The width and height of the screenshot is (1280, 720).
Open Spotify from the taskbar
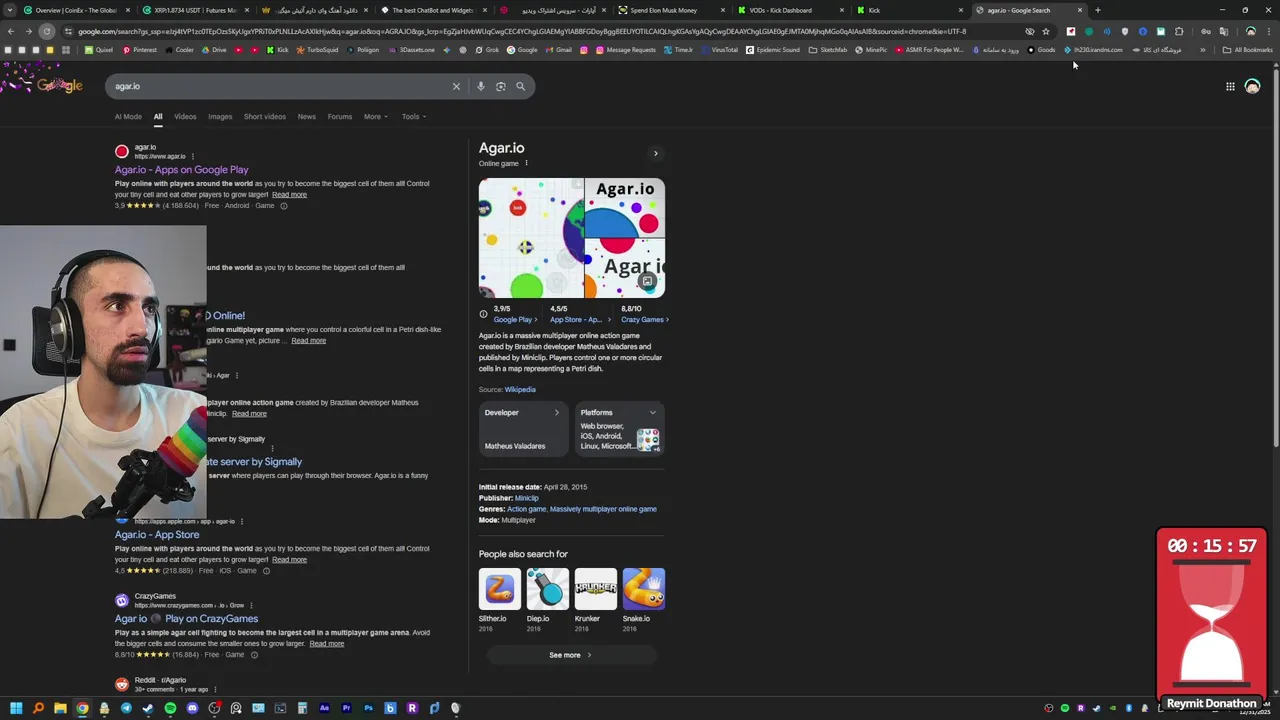pos(170,708)
